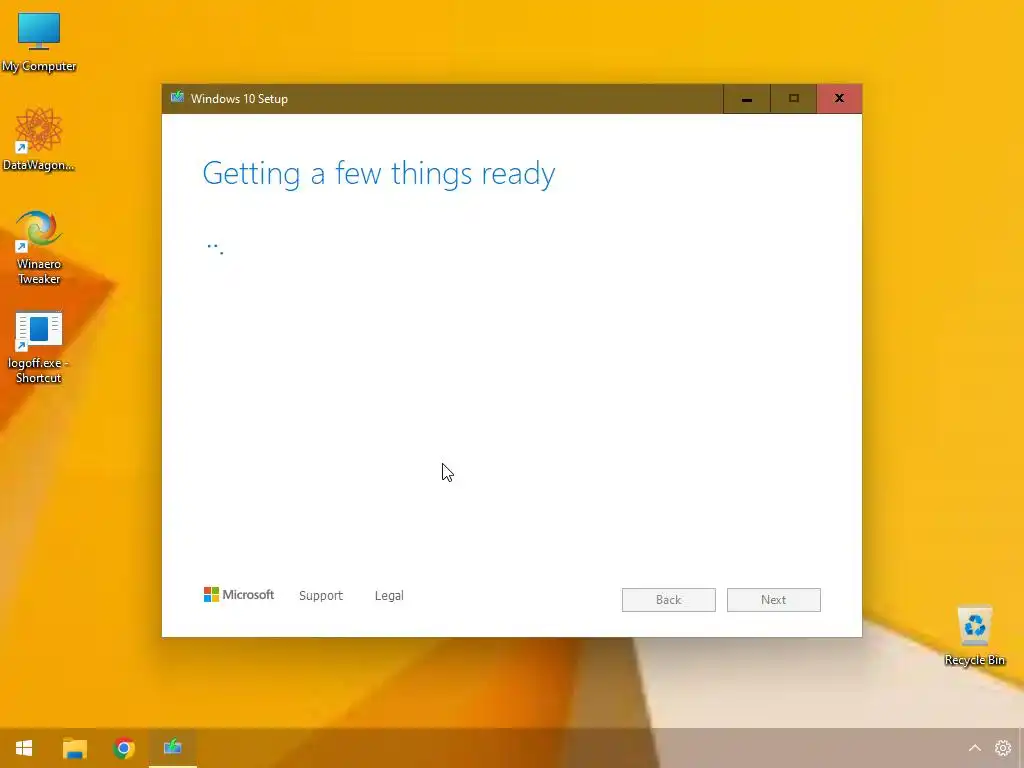Screen dimensions: 1024x768
Task: Click the 'Windows 10 Setup' title text
Action: click(239, 99)
